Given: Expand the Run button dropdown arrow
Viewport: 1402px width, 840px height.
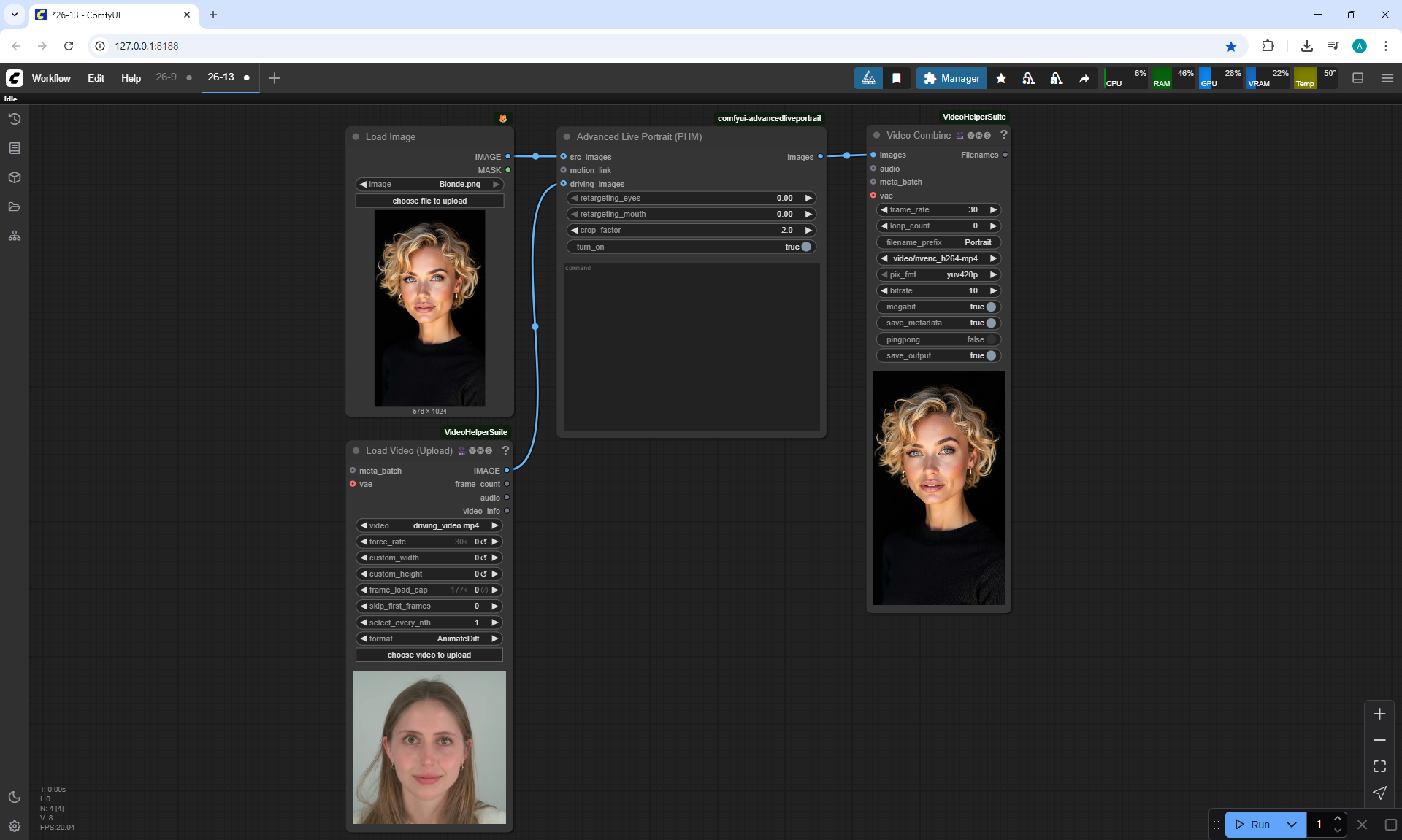Looking at the screenshot, I should [x=1291, y=825].
